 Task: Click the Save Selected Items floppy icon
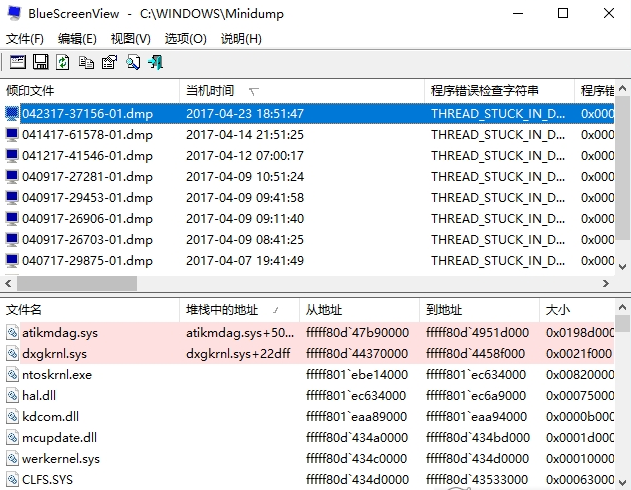tap(40, 62)
